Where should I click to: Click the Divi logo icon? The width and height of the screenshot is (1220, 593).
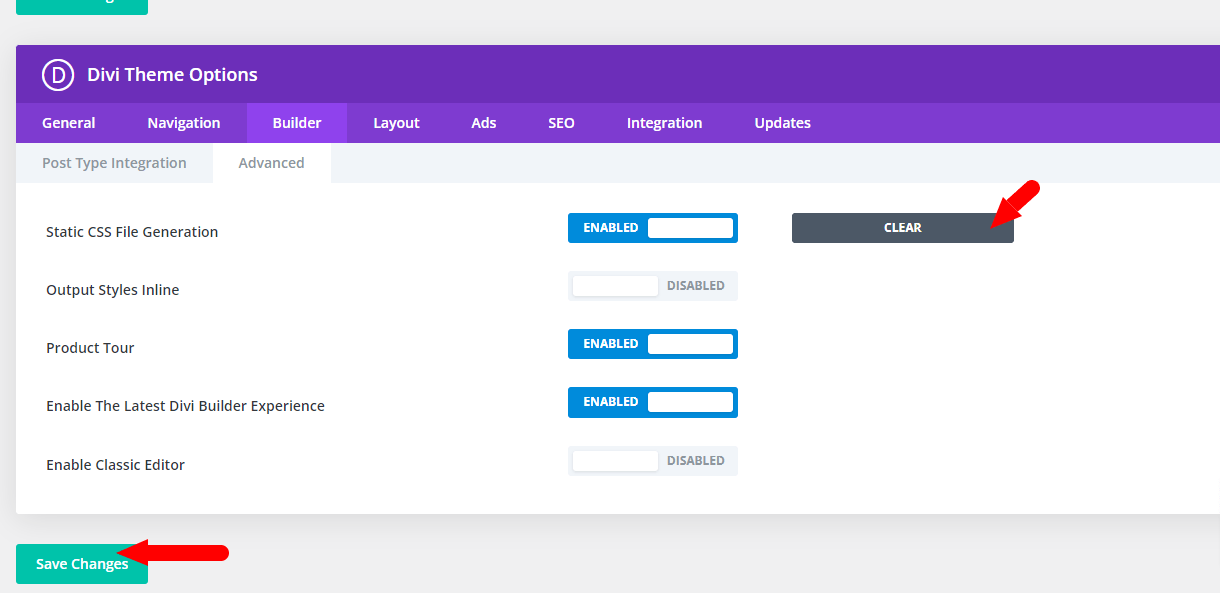pyautogui.click(x=59, y=75)
